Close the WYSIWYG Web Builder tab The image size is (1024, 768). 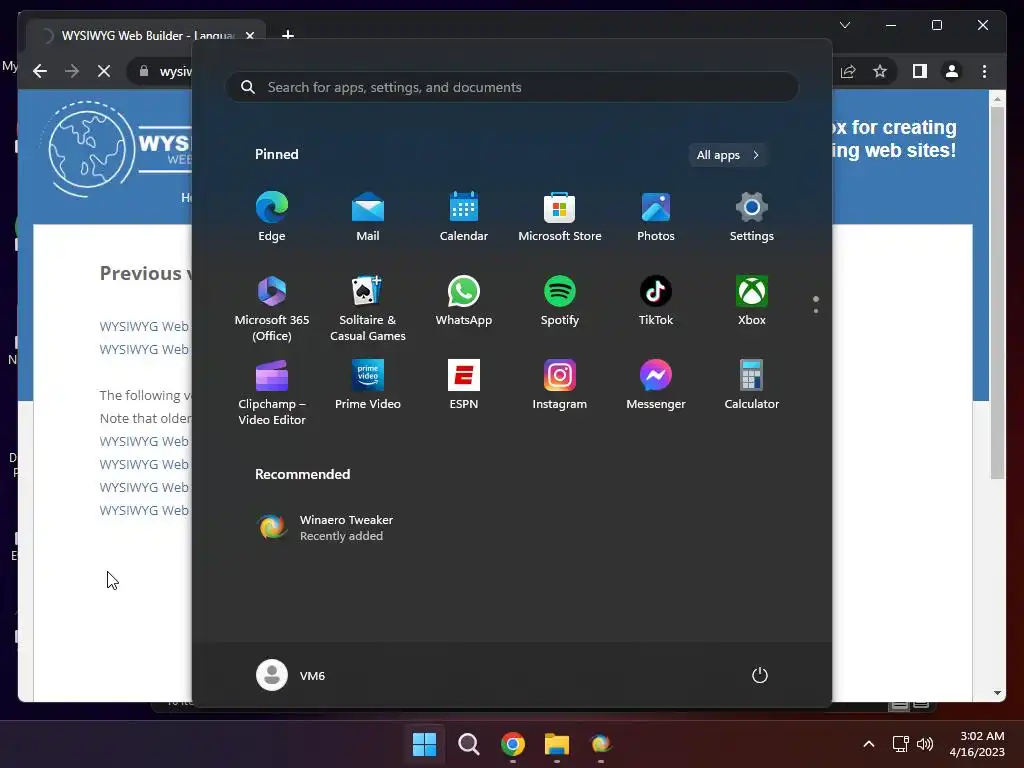click(x=249, y=35)
